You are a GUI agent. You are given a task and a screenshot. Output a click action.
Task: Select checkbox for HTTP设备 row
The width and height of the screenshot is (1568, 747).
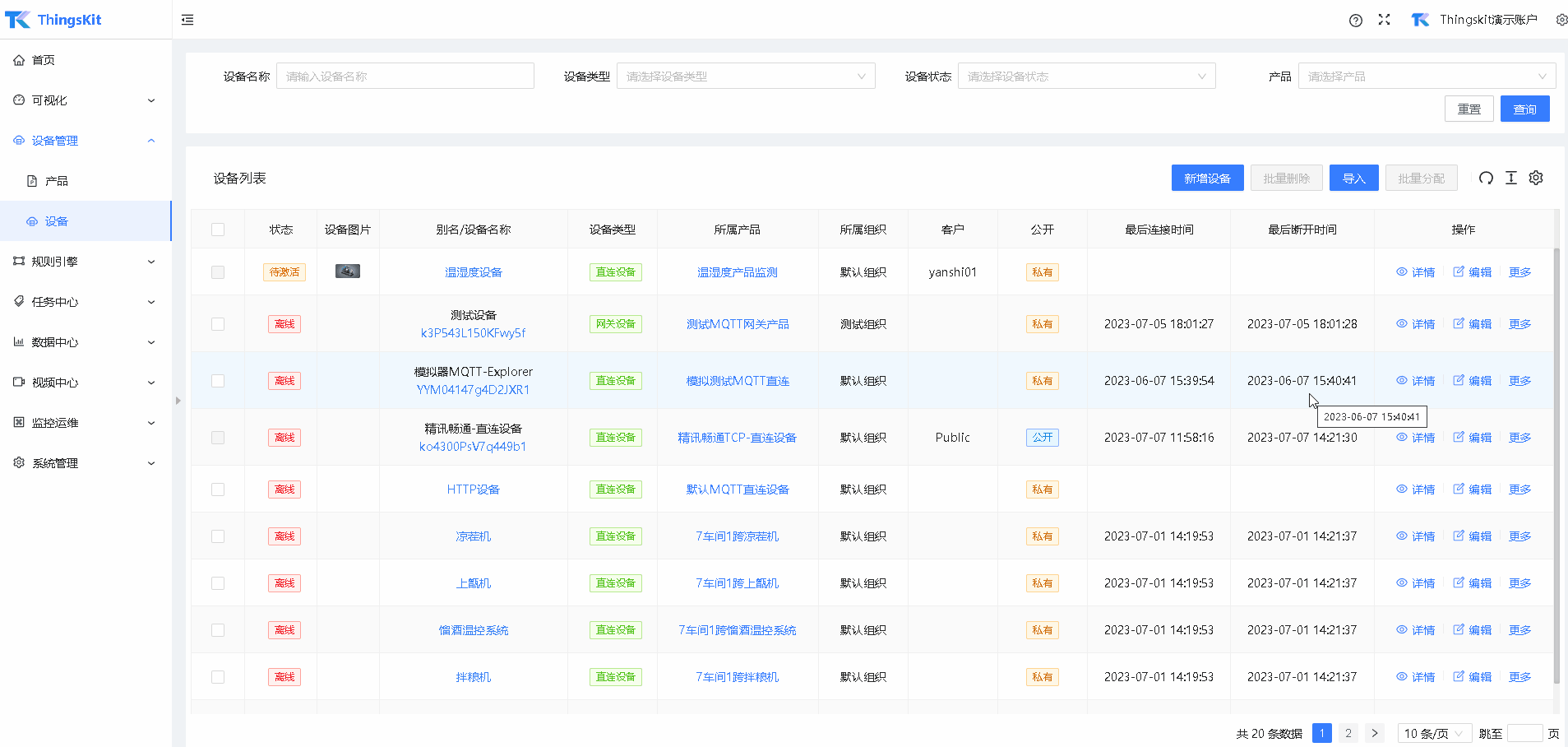[x=218, y=489]
